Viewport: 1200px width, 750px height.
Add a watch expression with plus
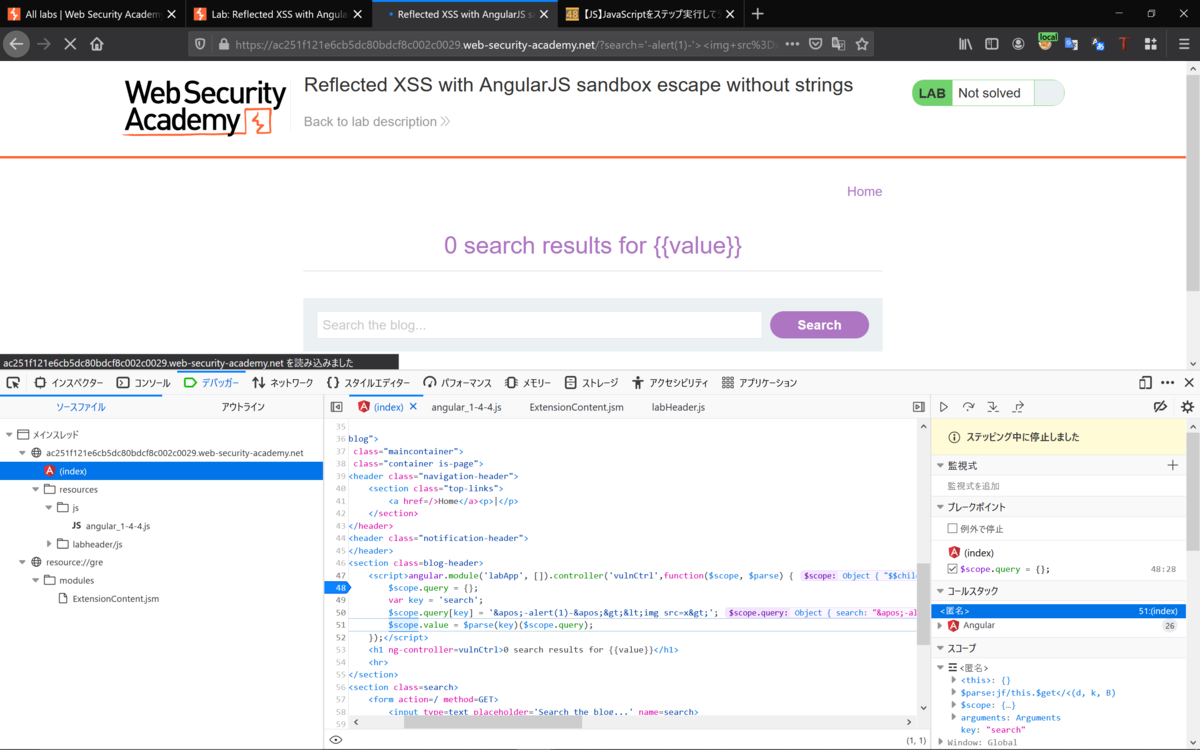coord(1173,466)
